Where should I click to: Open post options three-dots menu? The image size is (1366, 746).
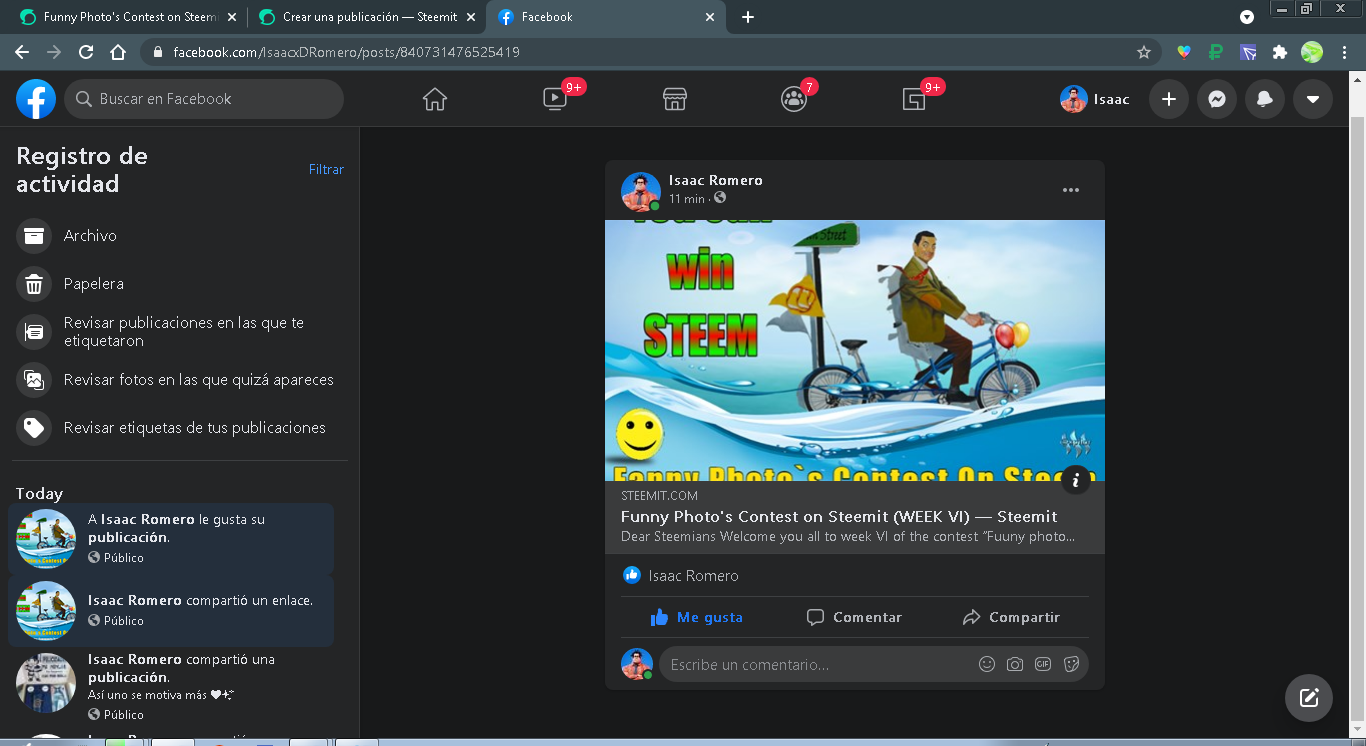(1071, 190)
